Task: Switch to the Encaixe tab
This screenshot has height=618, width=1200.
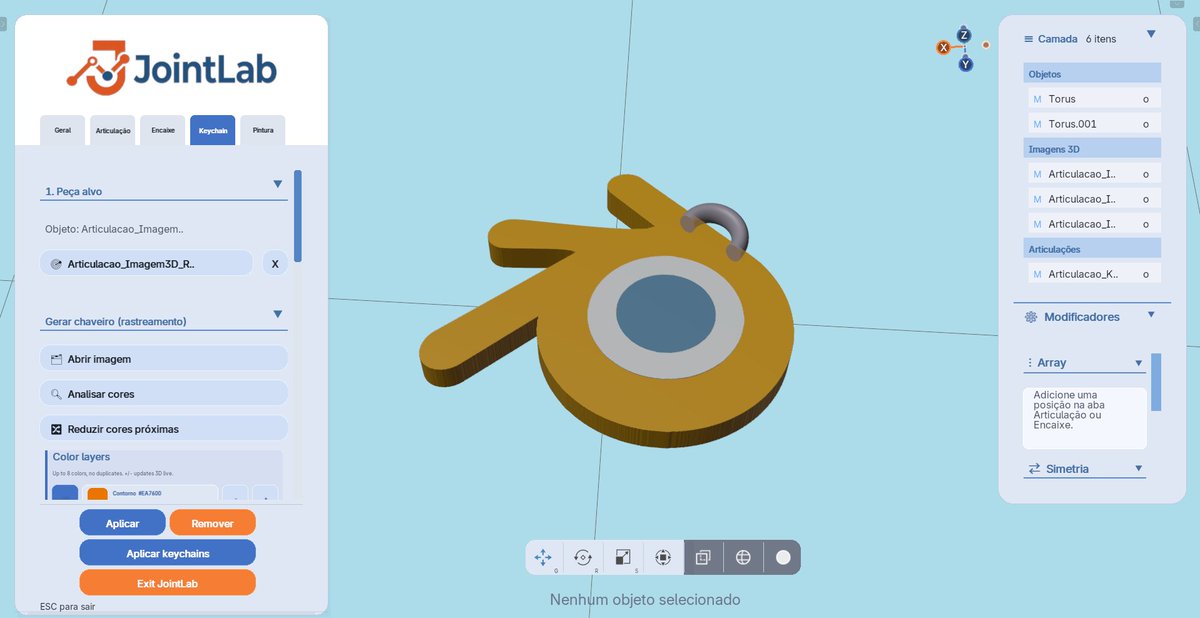Action: point(163,130)
